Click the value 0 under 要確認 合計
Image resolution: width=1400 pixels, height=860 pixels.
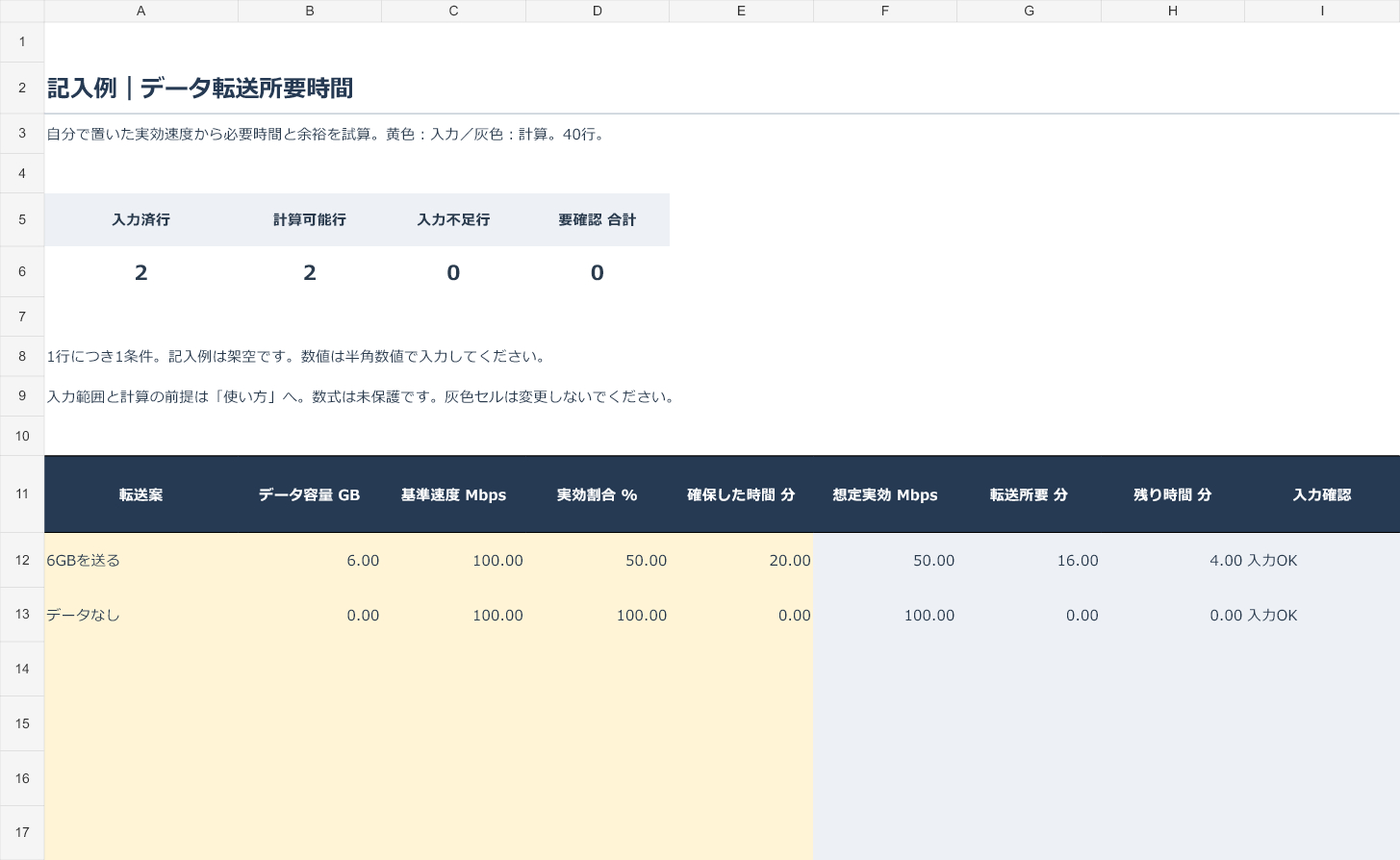point(598,272)
